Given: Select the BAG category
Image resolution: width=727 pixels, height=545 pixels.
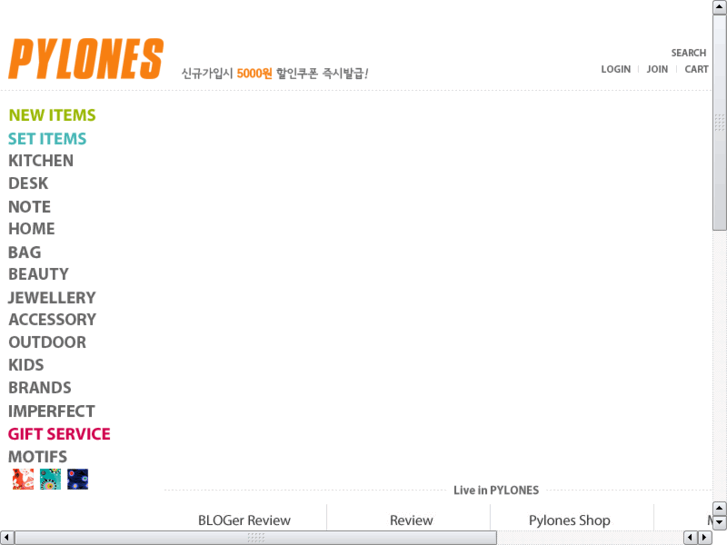Looking at the screenshot, I should pyautogui.click(x=25, y=252).
